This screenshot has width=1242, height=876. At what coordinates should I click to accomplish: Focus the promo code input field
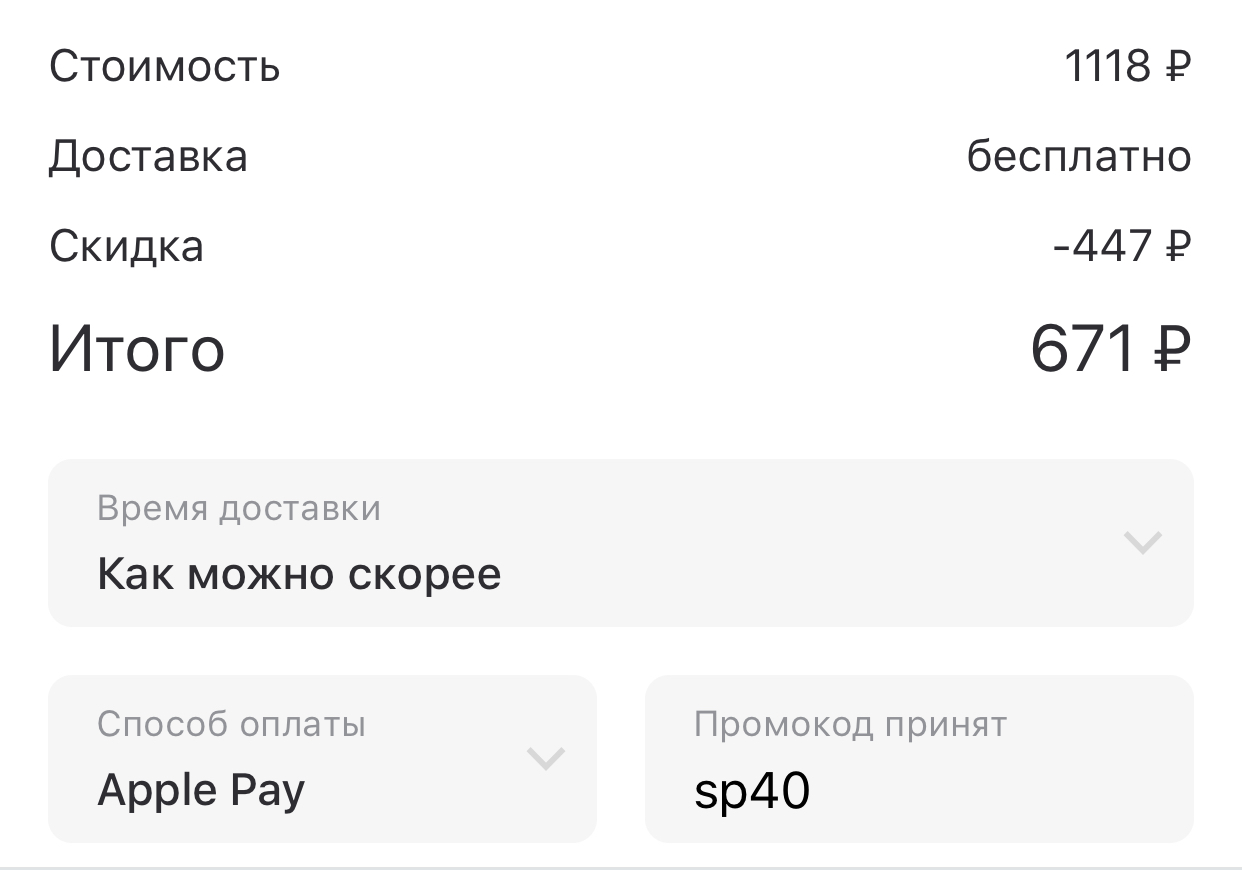pos(919,759)
